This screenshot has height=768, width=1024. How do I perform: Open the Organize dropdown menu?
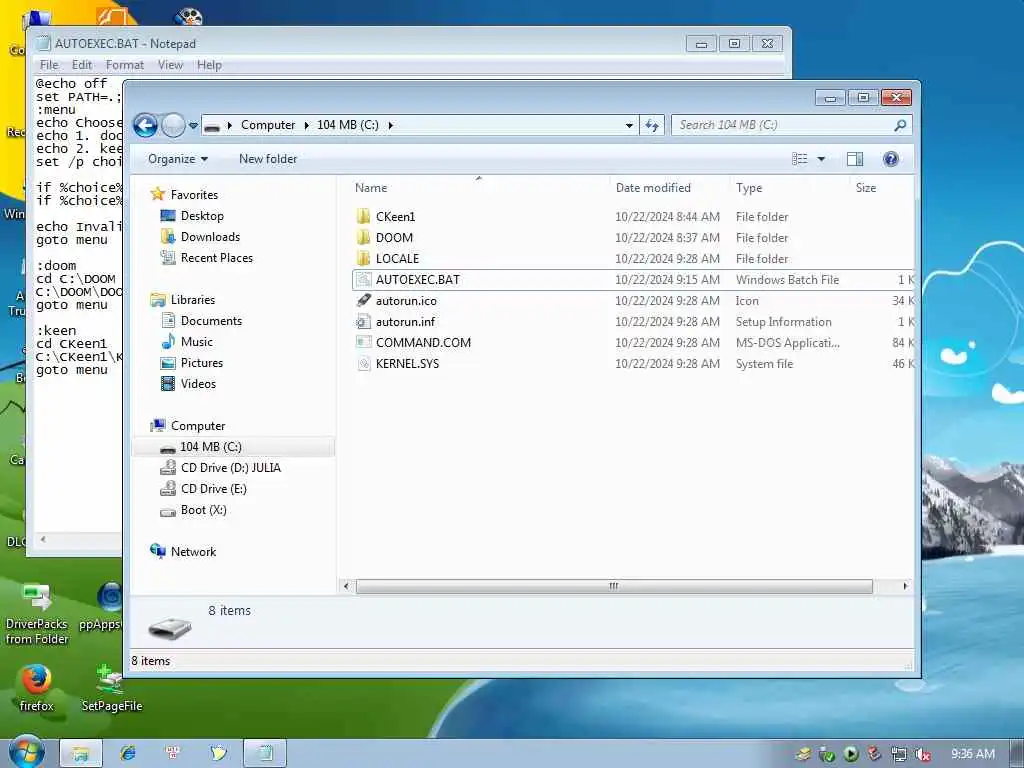pos(178,159)
